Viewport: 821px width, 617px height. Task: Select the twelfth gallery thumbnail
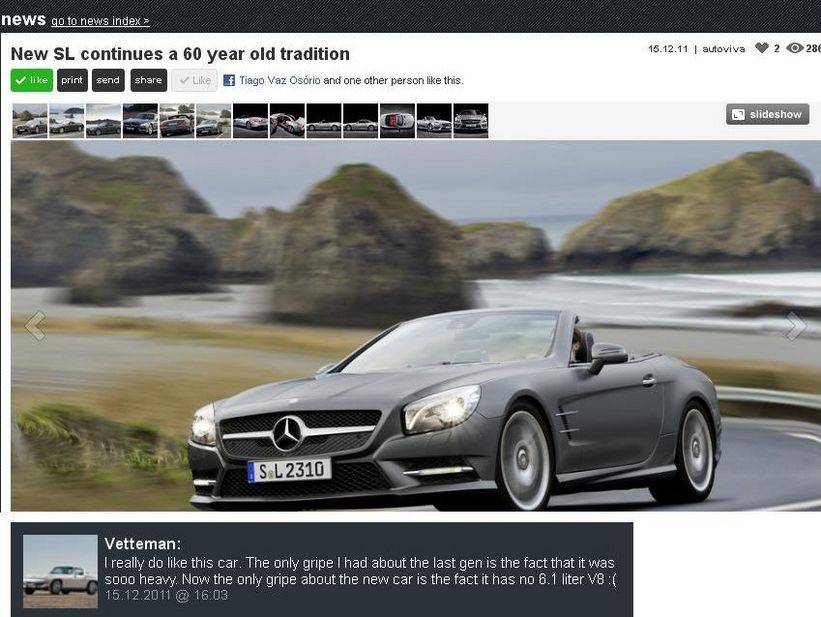coord(434,120)
